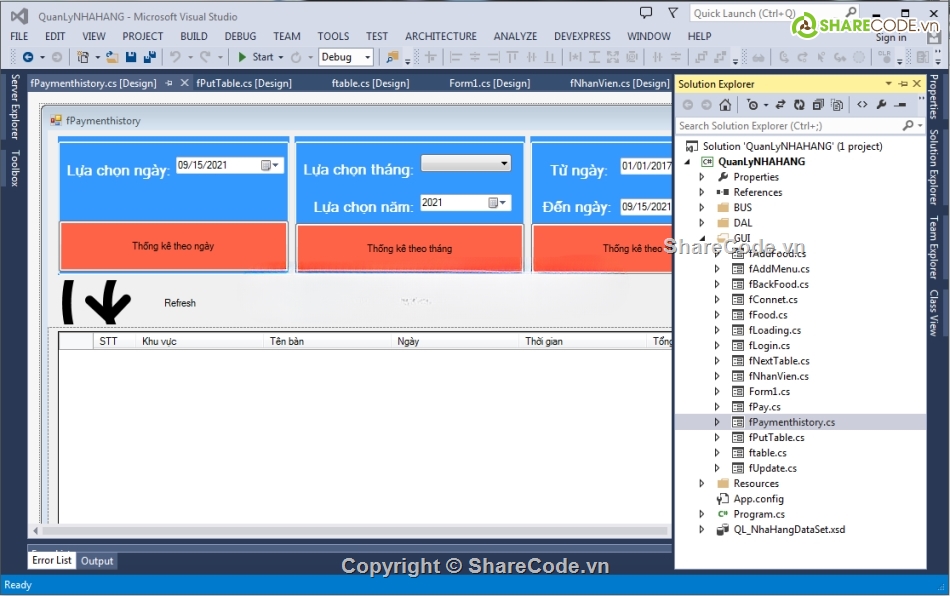This screenshot has width=950, height=596.
Task: Click Sync with Active Document icon
Action: tap(780, 105)
